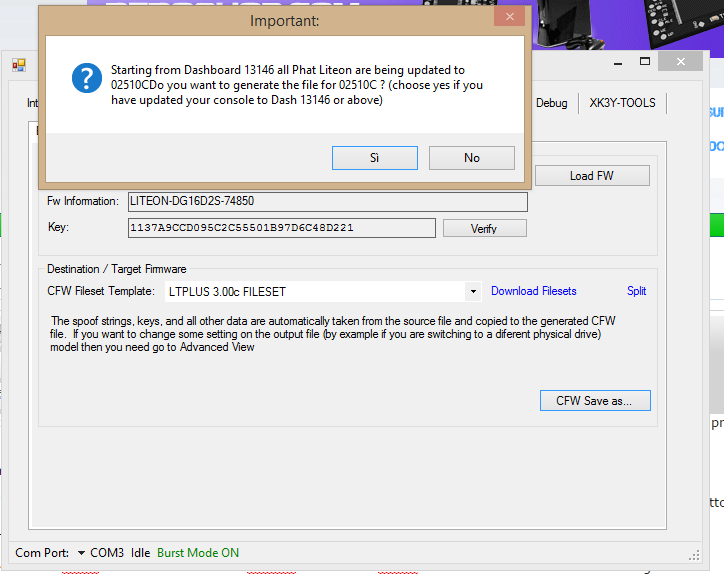The width and height of the screenshot is (724, 577).
Task: Click CFW Save as... button
Action: [x=595, y=401]
